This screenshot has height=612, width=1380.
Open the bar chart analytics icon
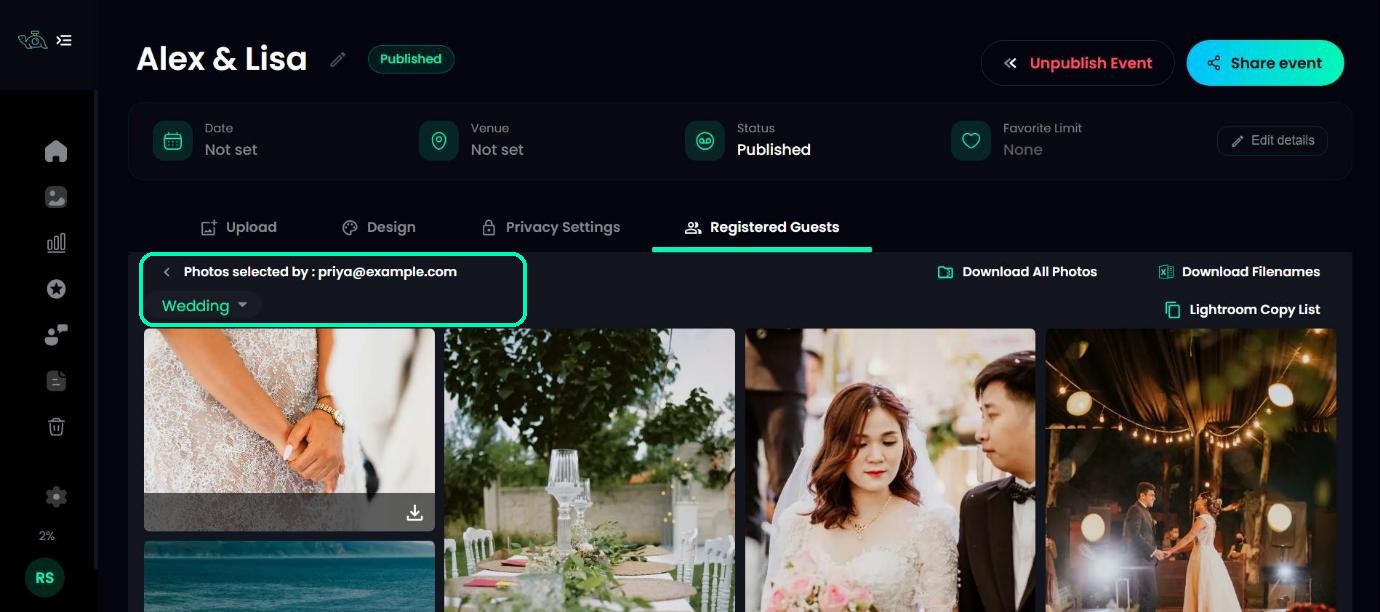(x=56, y=243)
